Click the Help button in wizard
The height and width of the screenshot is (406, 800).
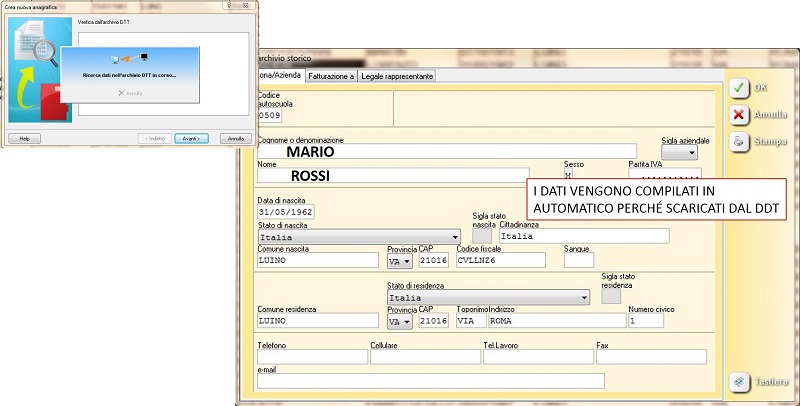coord(24,138)
